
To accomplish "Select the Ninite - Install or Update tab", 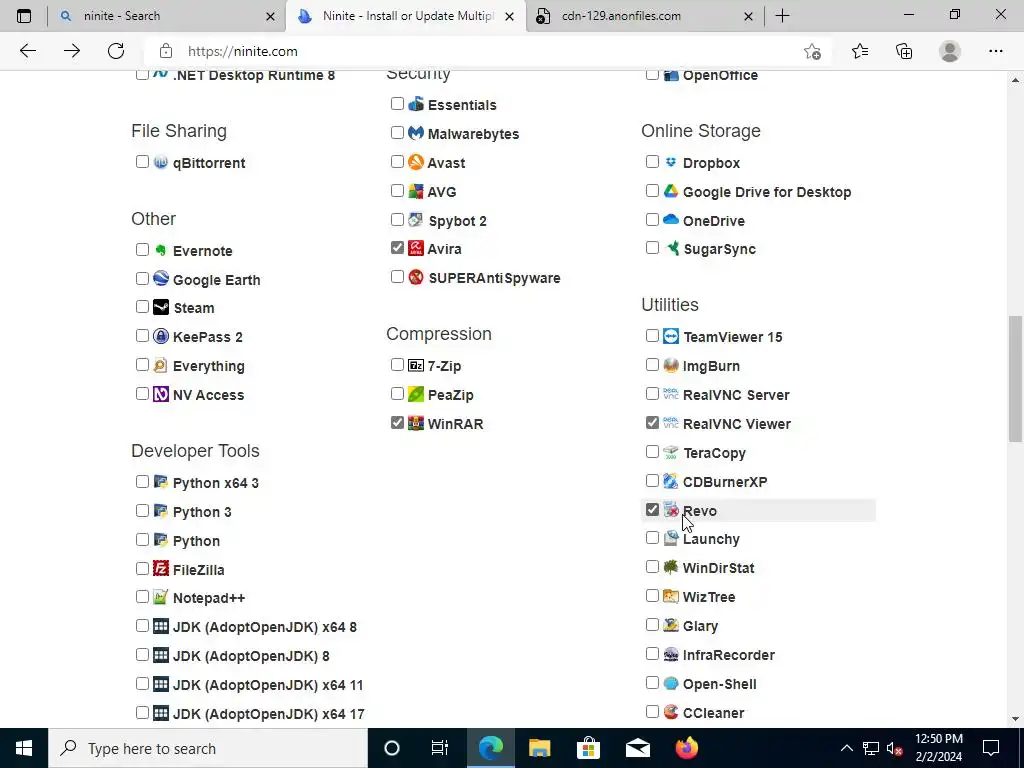I will click(x=405, y=16).
